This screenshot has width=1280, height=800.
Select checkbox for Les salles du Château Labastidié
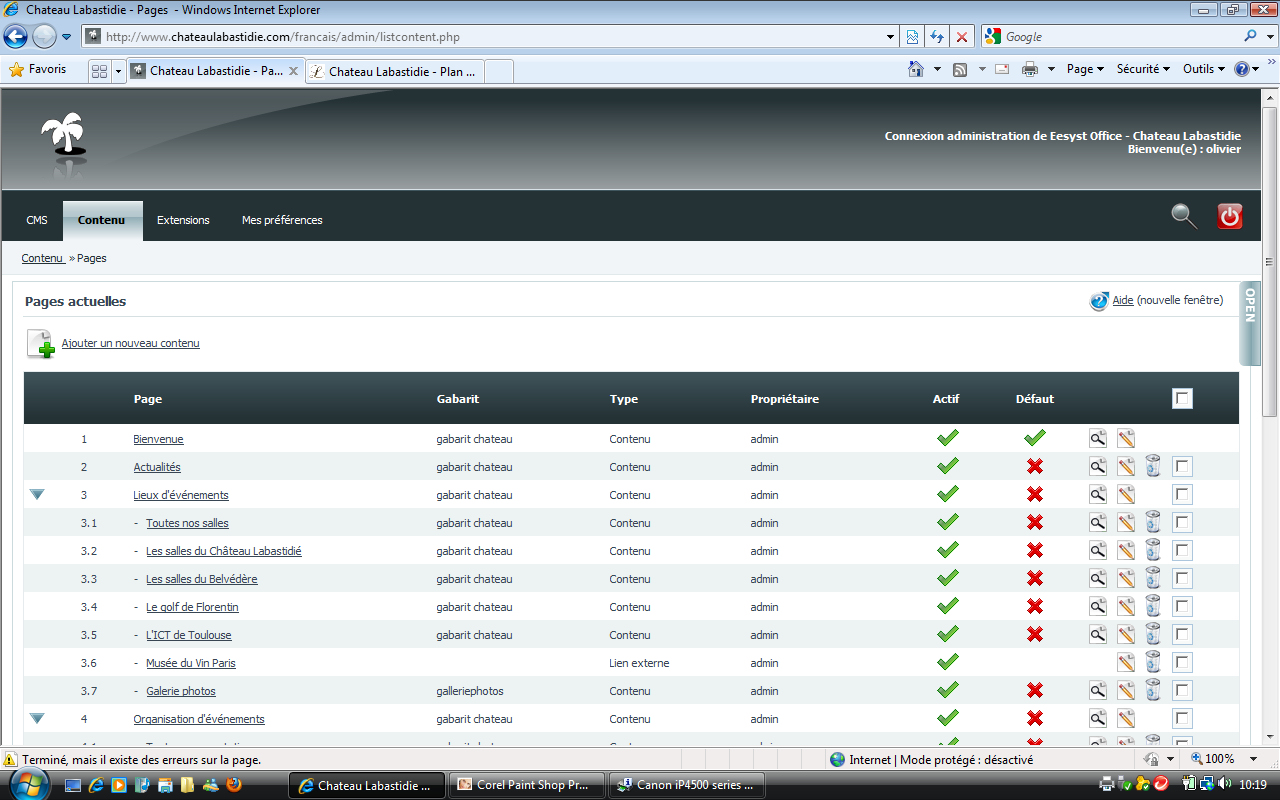coord(1183,550)
